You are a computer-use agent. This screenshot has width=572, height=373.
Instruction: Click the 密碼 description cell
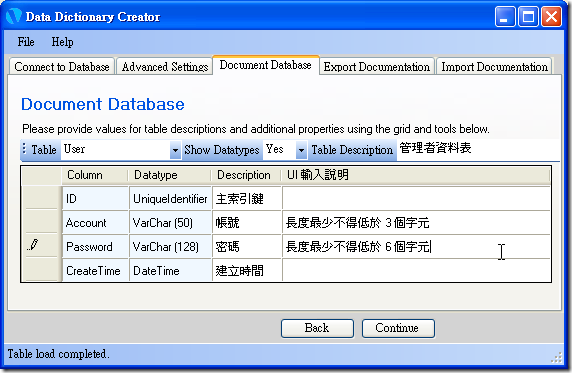[247, 247]
